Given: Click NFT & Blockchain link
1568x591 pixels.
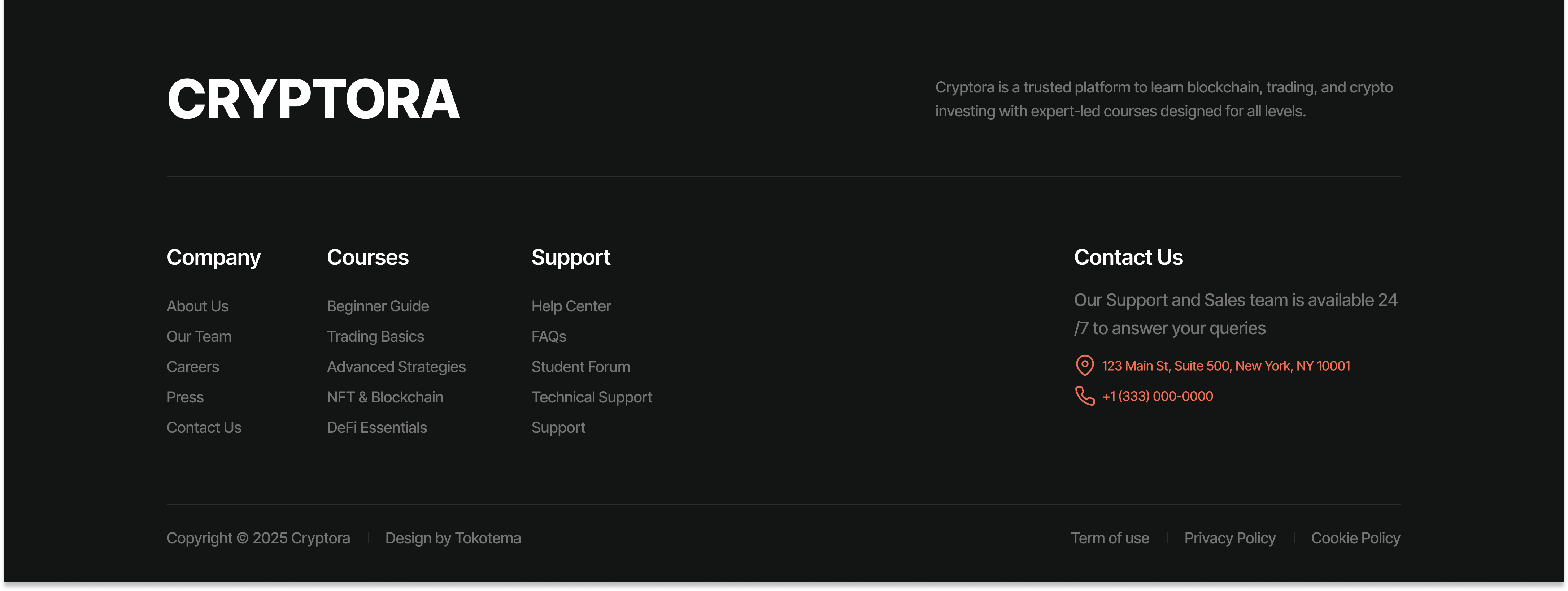Looking at the screenshot, I should 385,397.
